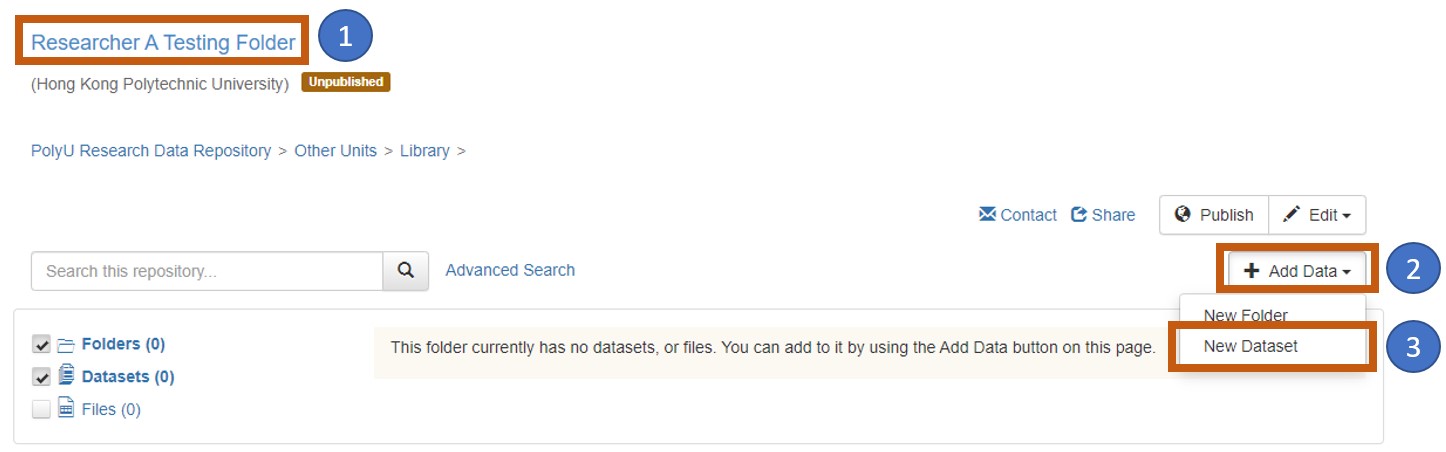Click the Datasets stacked-pages icon

(66, 376)
